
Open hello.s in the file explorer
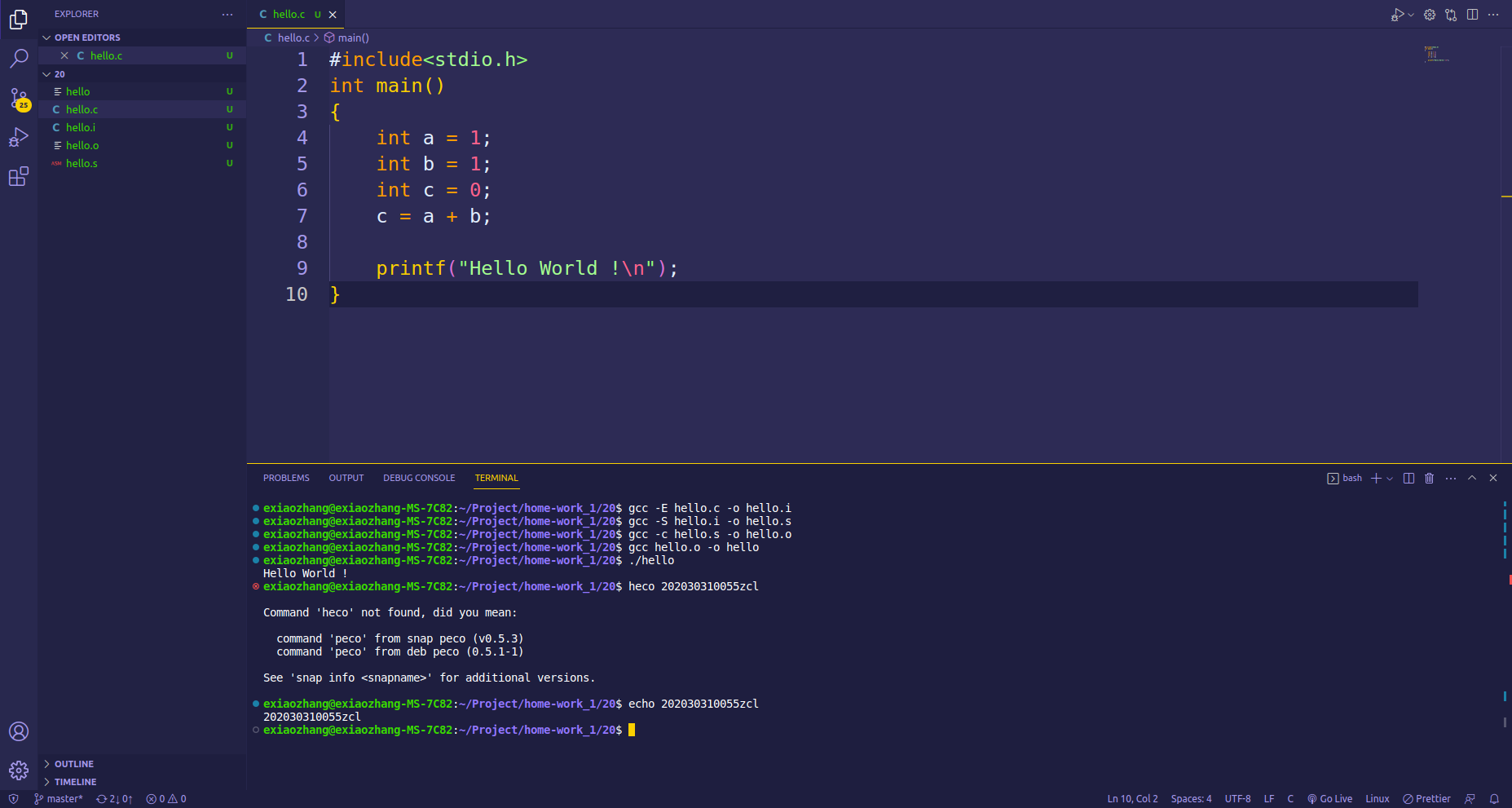(82, 164)
